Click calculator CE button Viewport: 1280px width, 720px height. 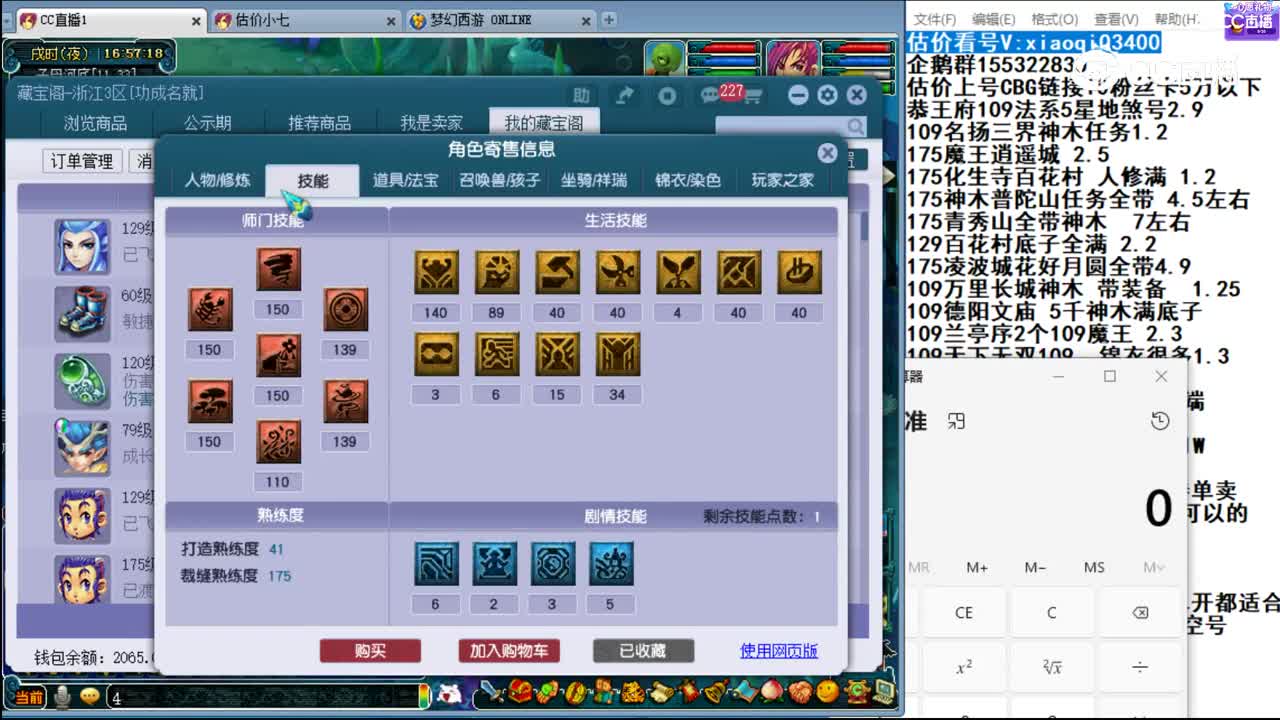tap(964, 613)
